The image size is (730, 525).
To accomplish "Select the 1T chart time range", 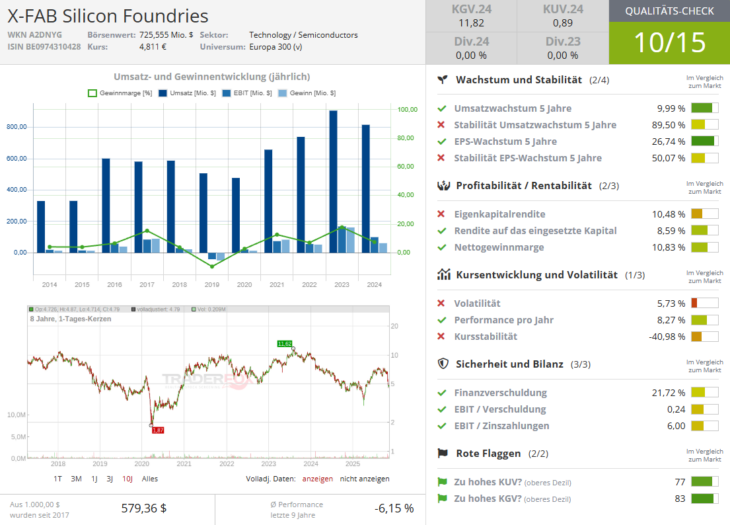I will click(x=58, y=479).
